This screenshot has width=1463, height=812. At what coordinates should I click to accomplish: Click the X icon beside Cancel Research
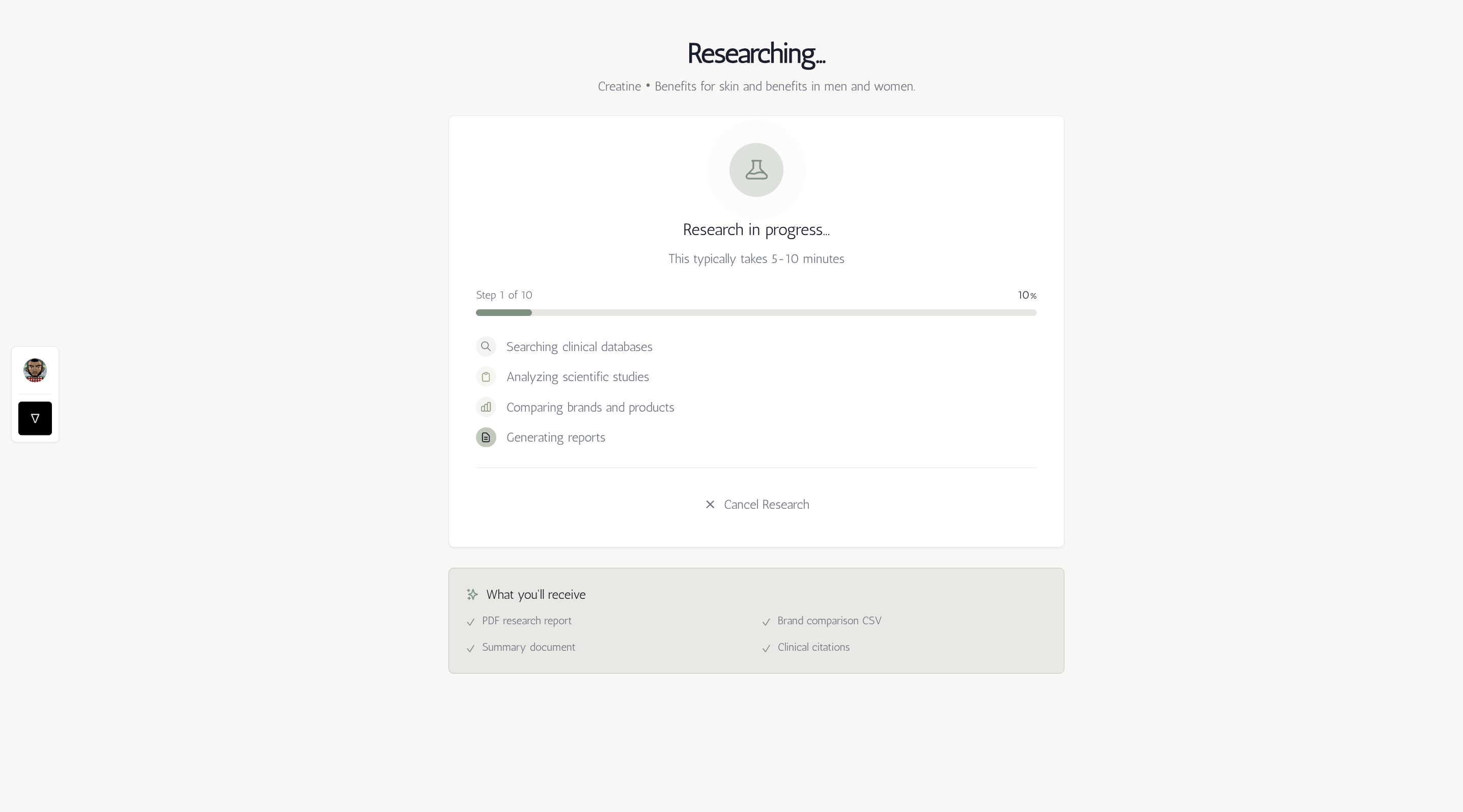tap(710, 504)
